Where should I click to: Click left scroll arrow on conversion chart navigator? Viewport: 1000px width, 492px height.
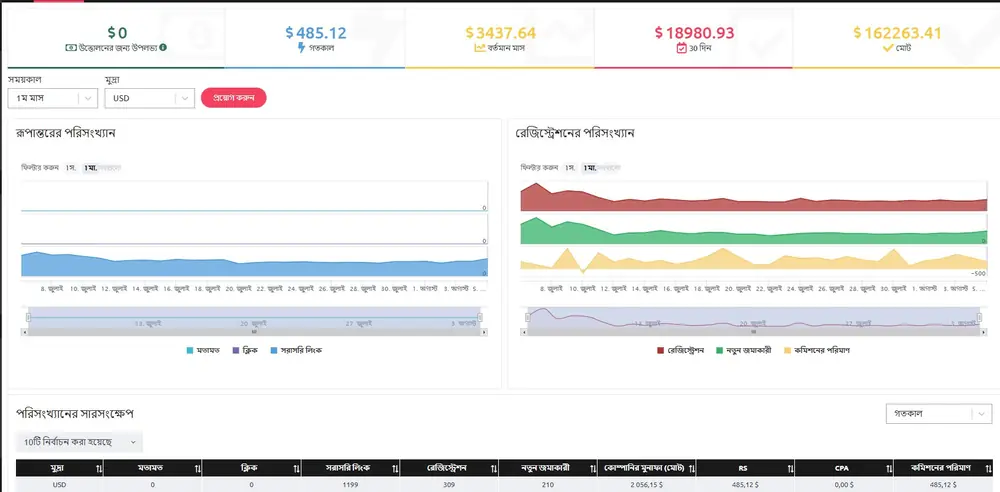pyautogui.click(x=25, y=332)
